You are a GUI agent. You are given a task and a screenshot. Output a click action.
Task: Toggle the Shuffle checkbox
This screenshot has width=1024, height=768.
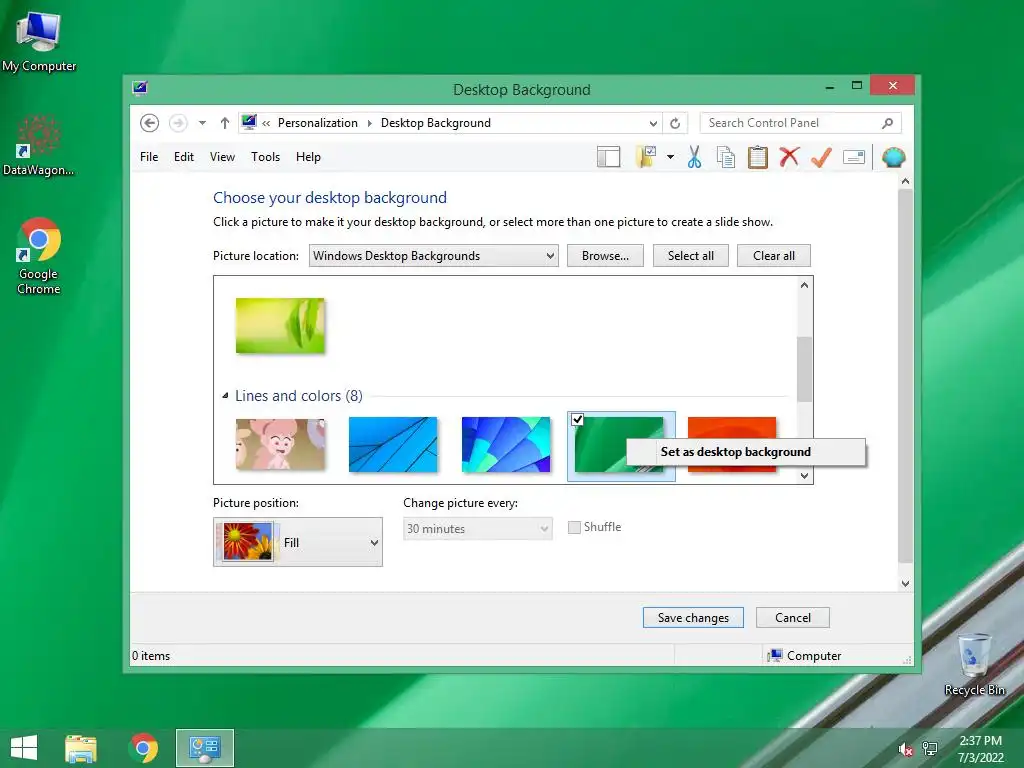pos(574,528)
